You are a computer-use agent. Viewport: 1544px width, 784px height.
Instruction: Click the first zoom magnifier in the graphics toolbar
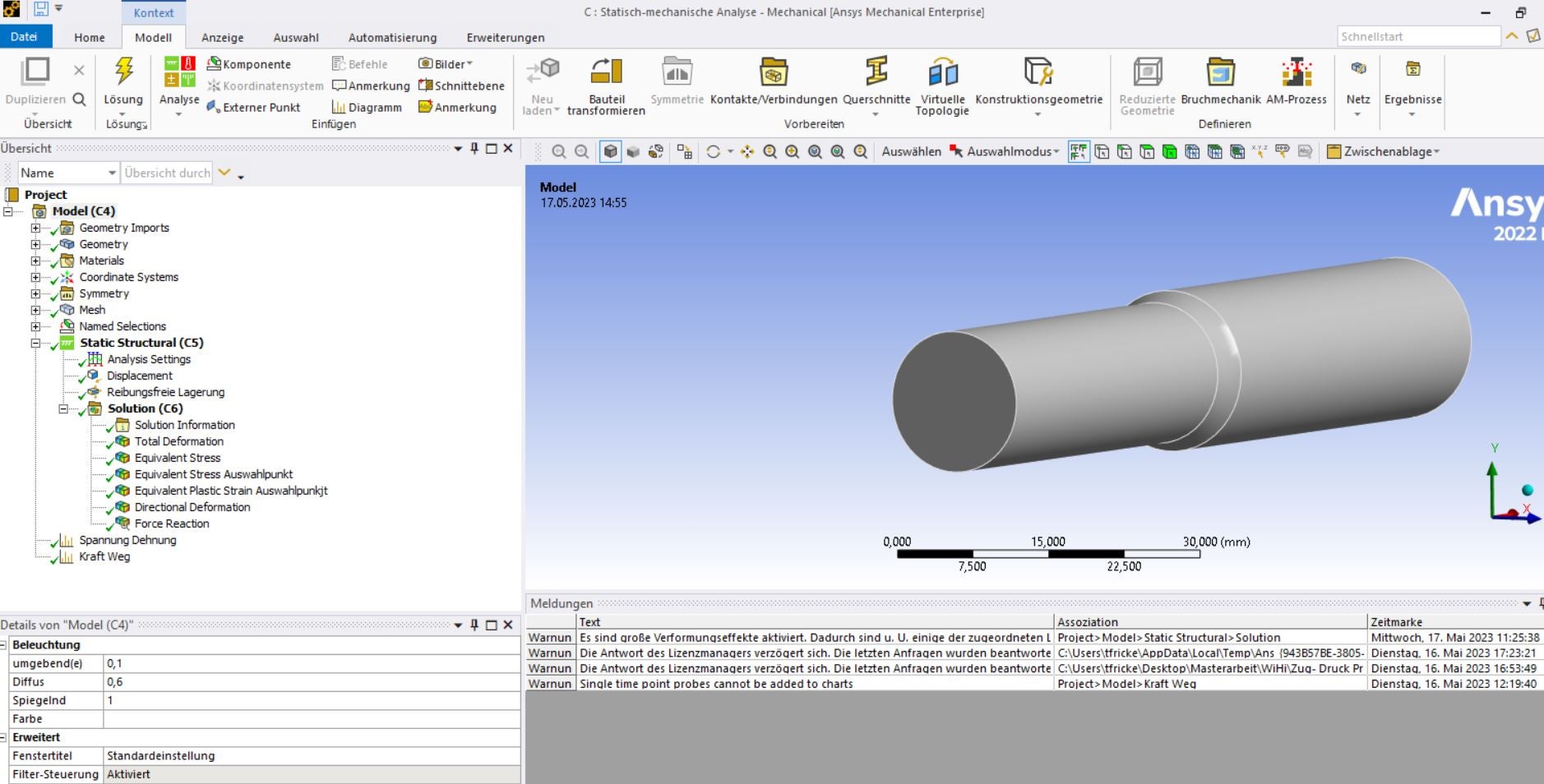[559, 151]
